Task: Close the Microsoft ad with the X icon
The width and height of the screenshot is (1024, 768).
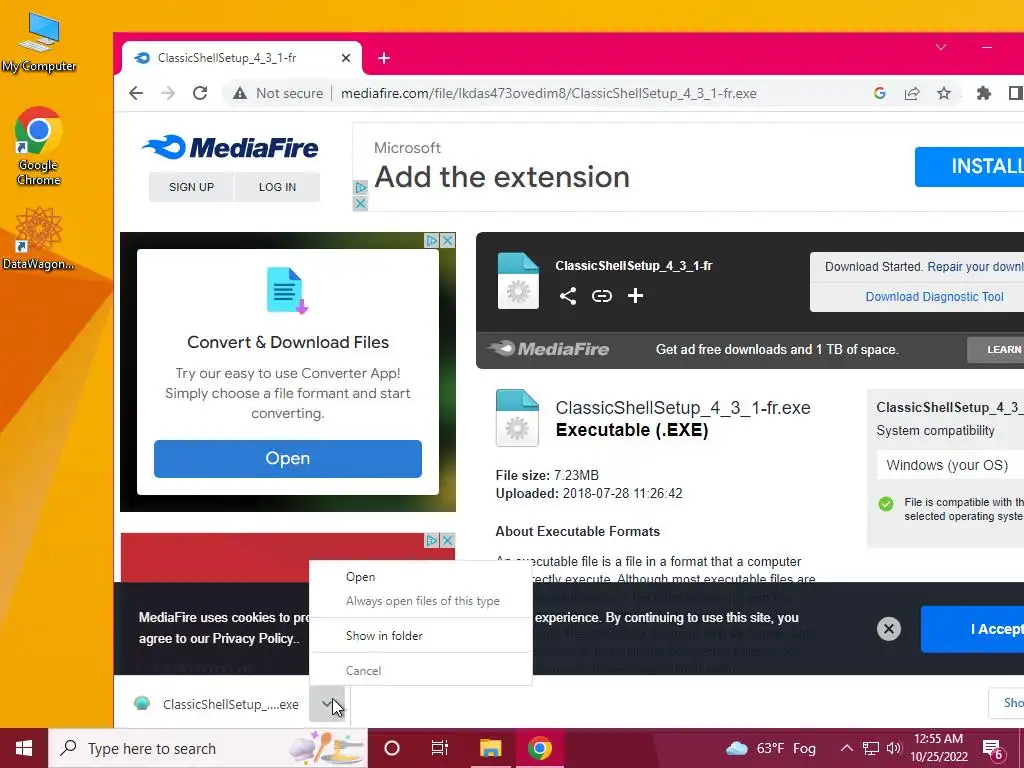Action: coord(360,204)
